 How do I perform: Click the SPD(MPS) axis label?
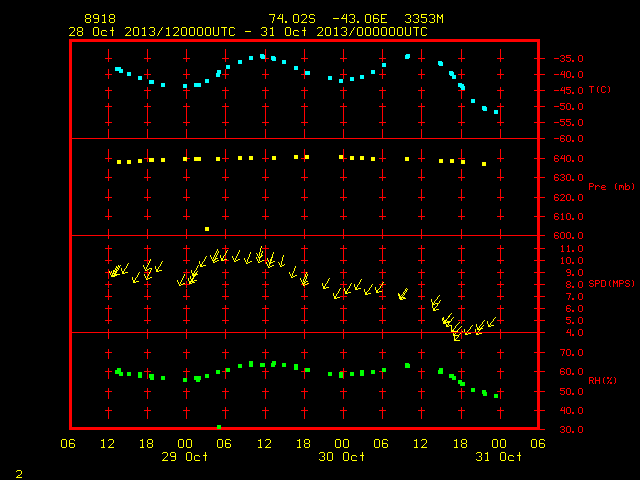pos(611,284)
